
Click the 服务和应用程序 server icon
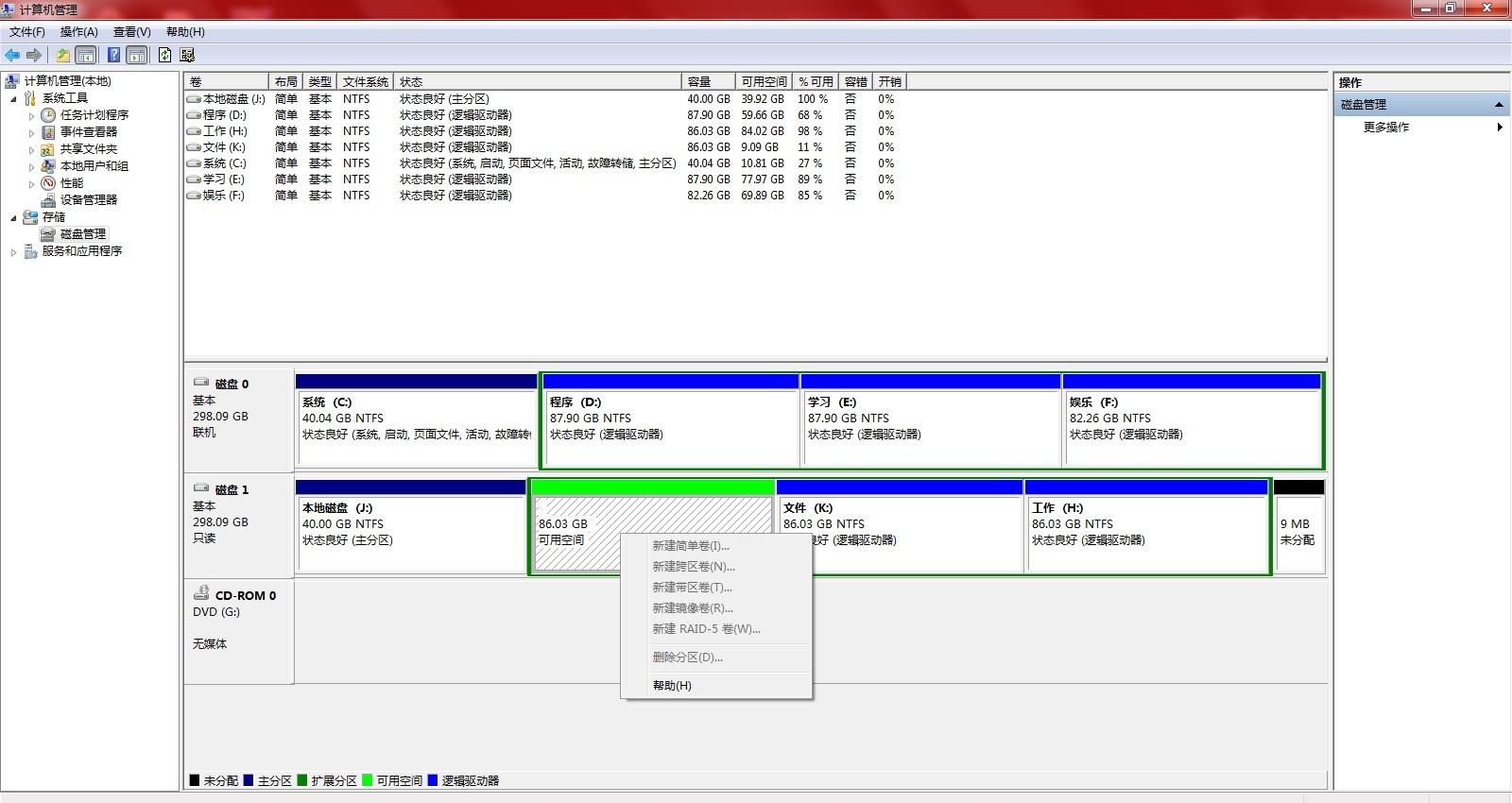[30, 251]
